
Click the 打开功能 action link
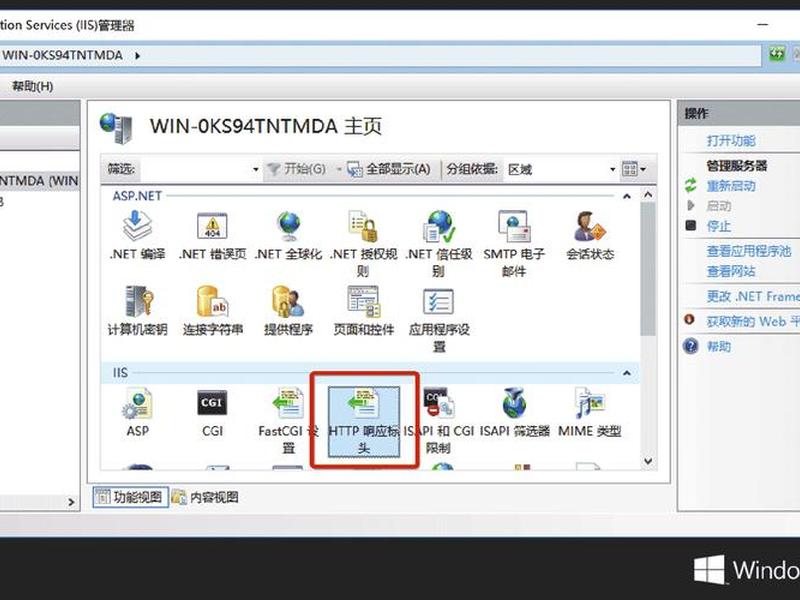[731, 141]
